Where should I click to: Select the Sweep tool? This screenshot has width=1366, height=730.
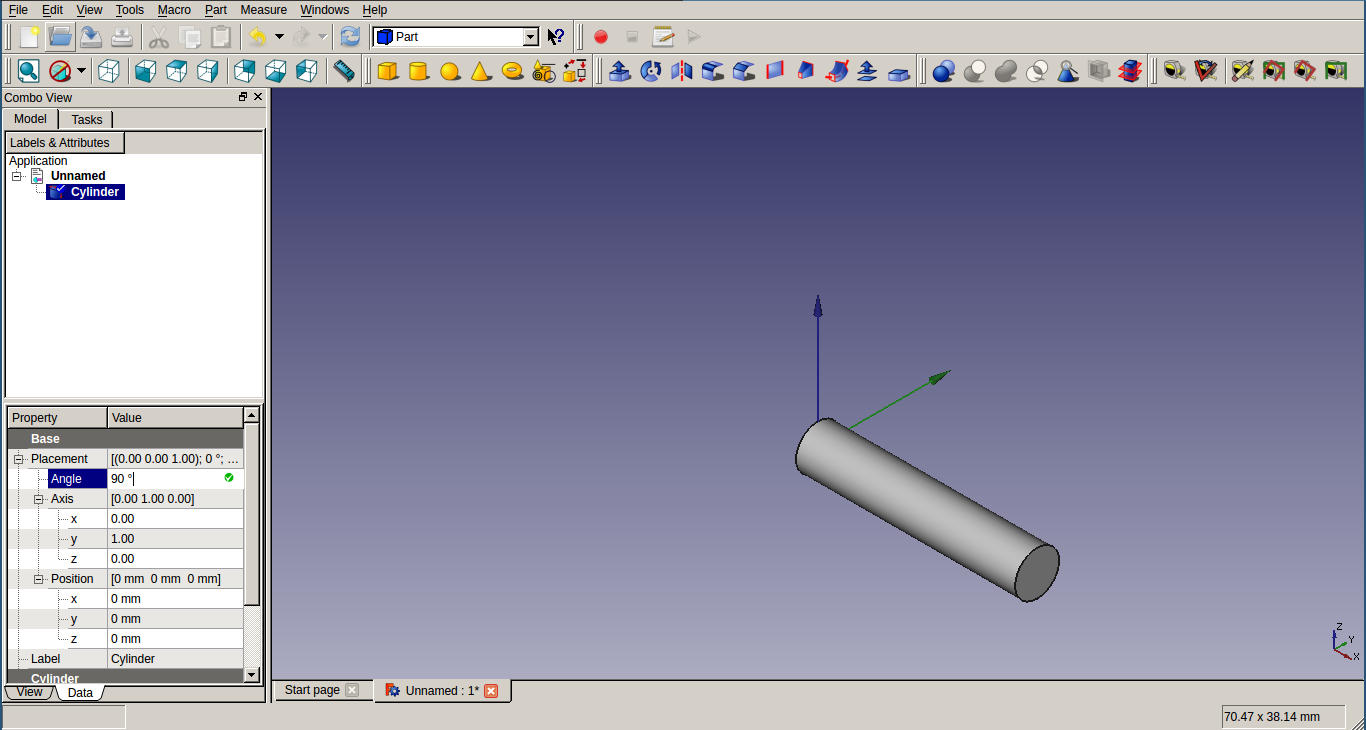837,71
